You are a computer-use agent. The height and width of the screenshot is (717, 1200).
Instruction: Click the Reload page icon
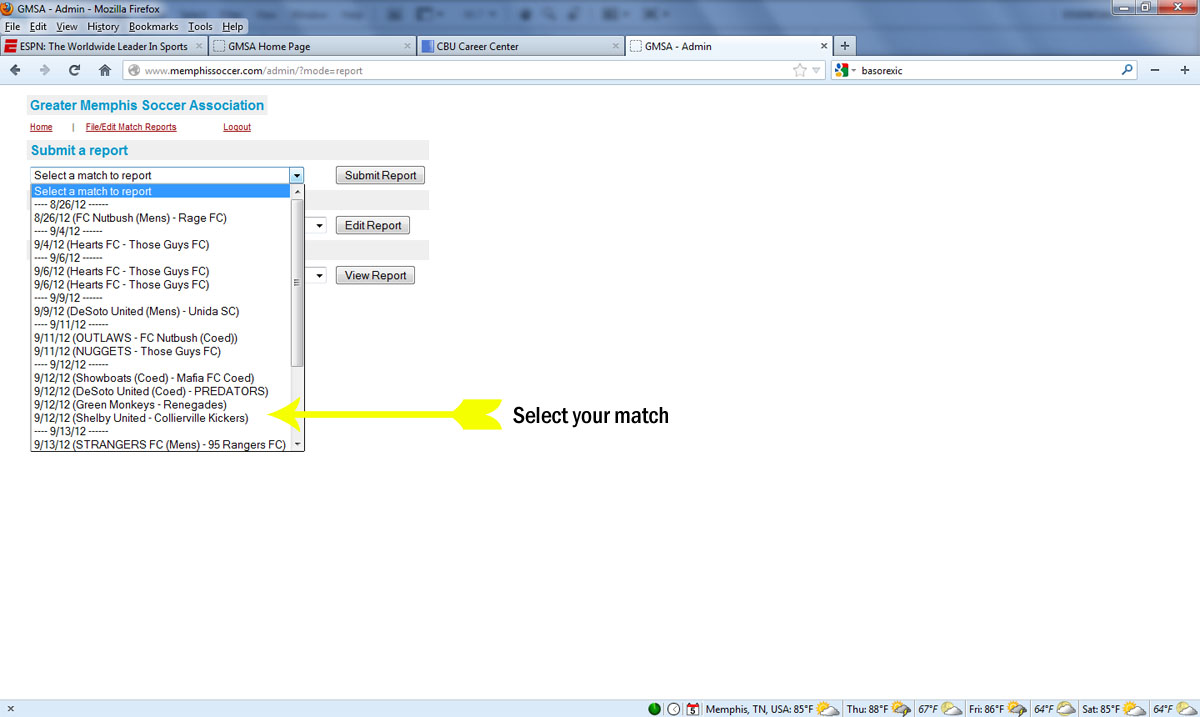coord(74,70)
